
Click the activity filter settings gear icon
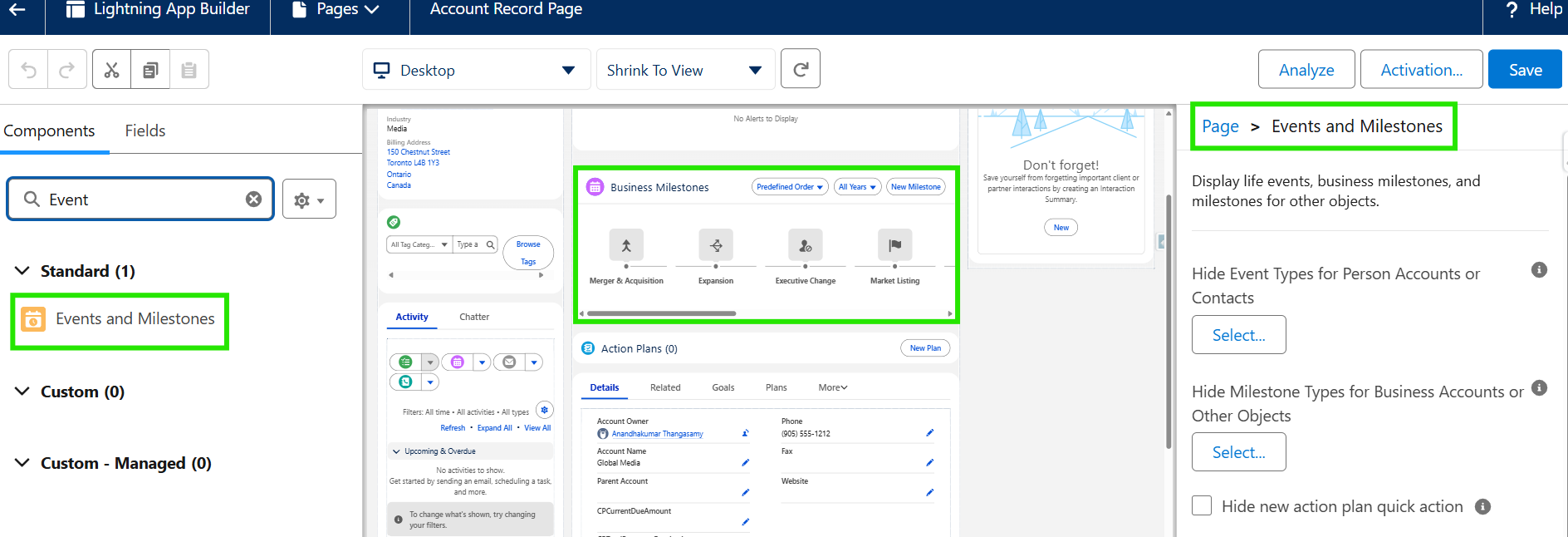(x=545, y=410)
